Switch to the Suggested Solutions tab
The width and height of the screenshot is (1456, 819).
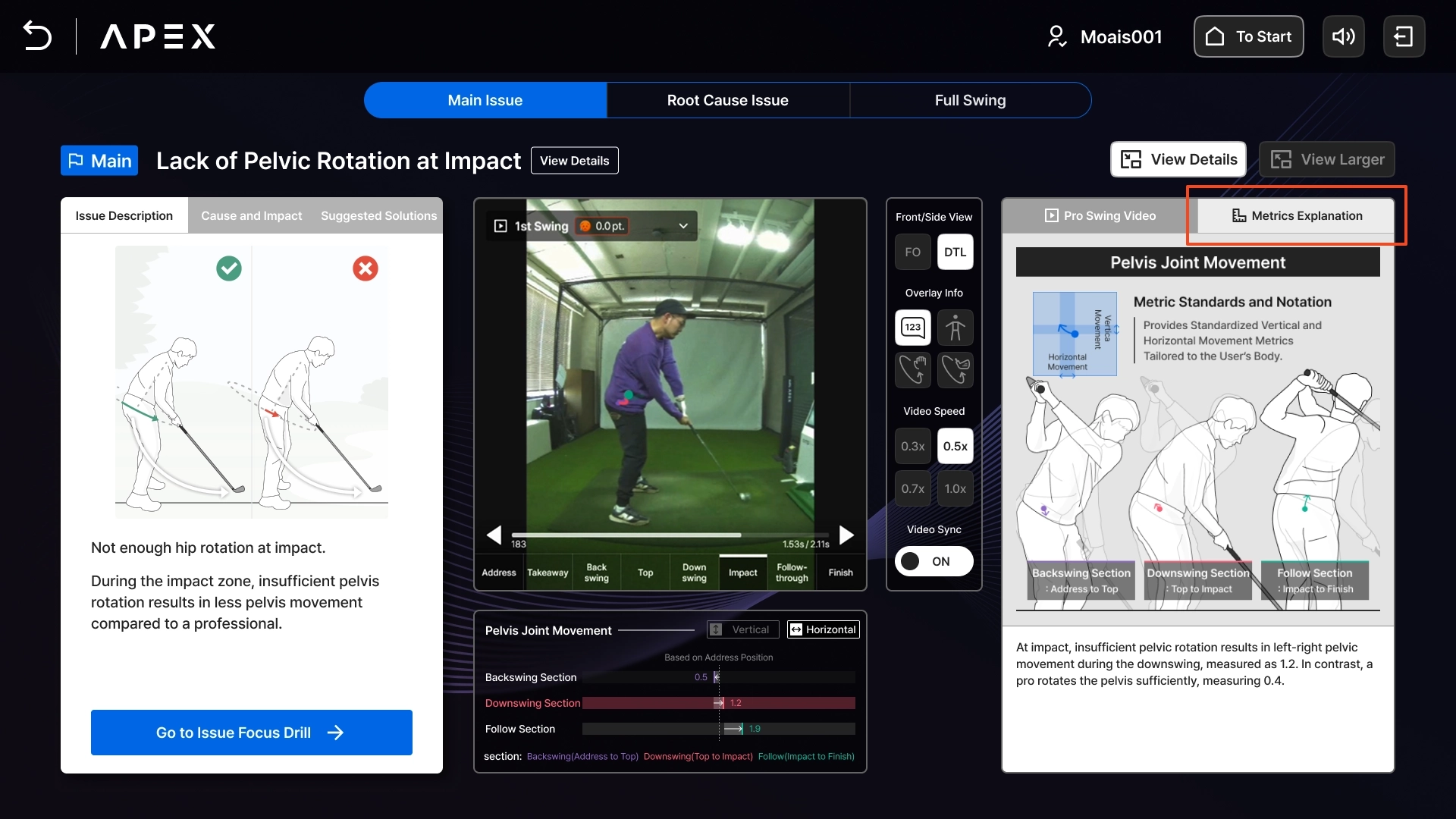(x=378, y=215)
